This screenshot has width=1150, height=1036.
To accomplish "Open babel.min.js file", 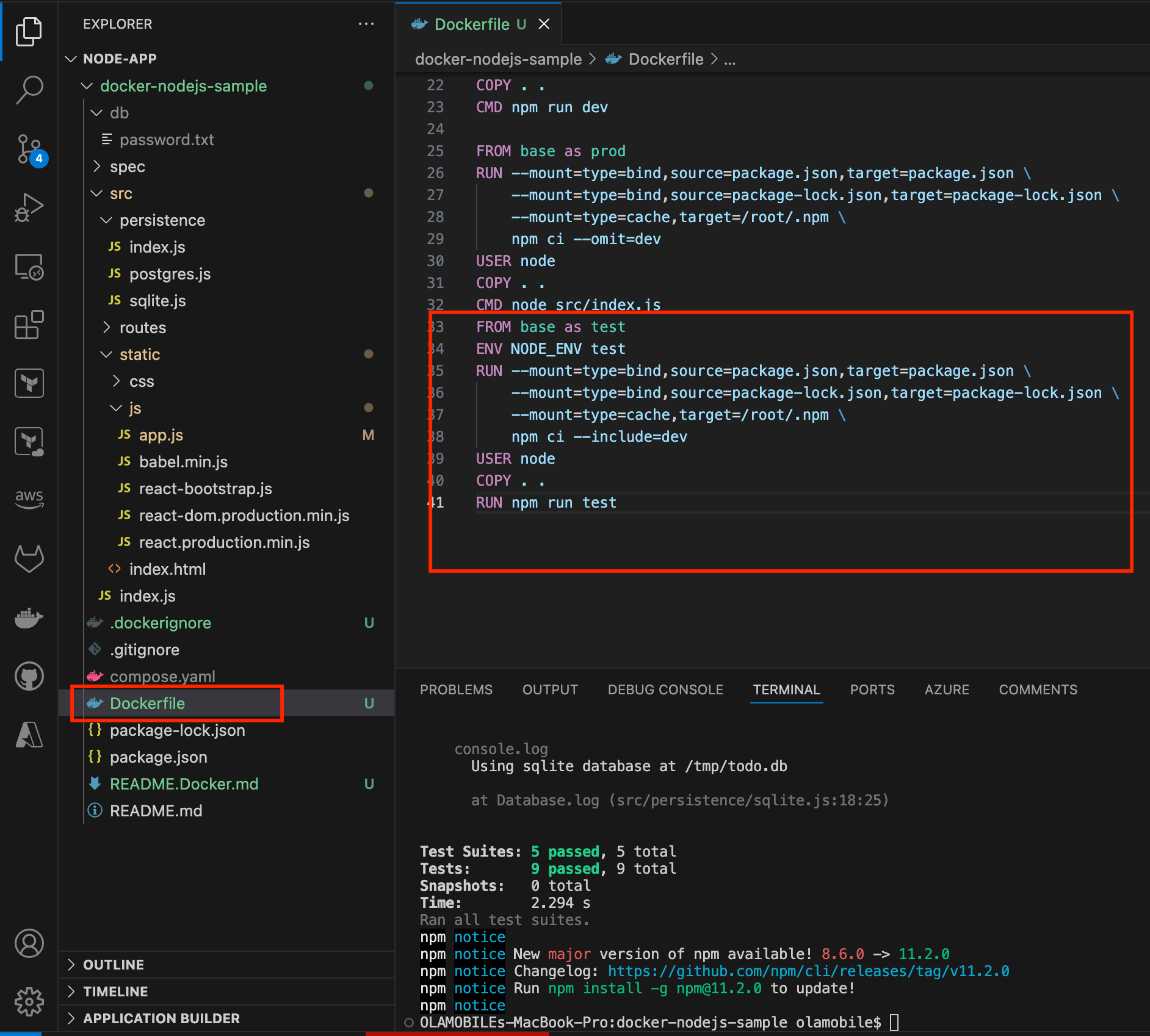I will (226, 462).
